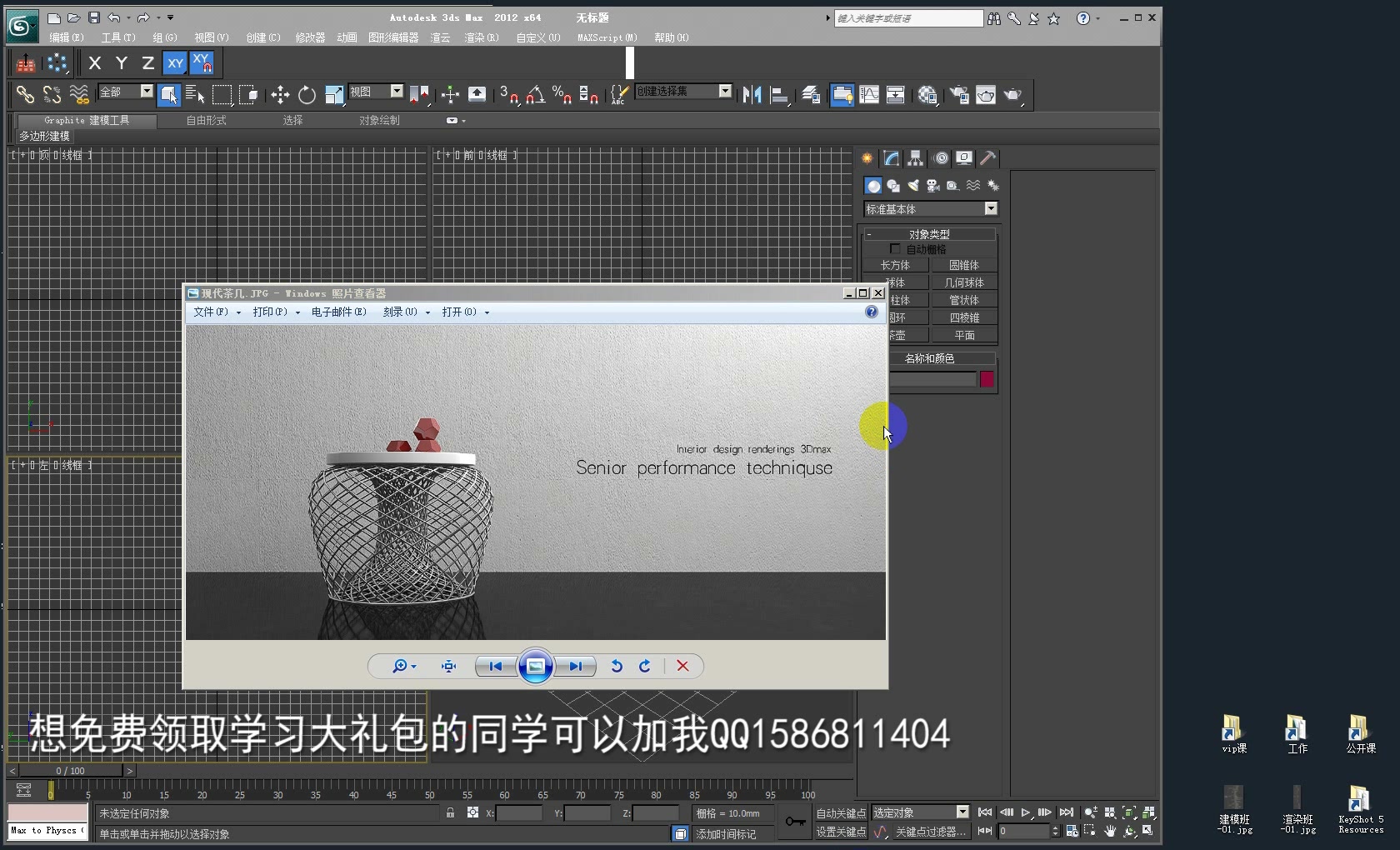1400x850 pixels.
Task: Activate the Select Object tool
Action: [169, 95]
